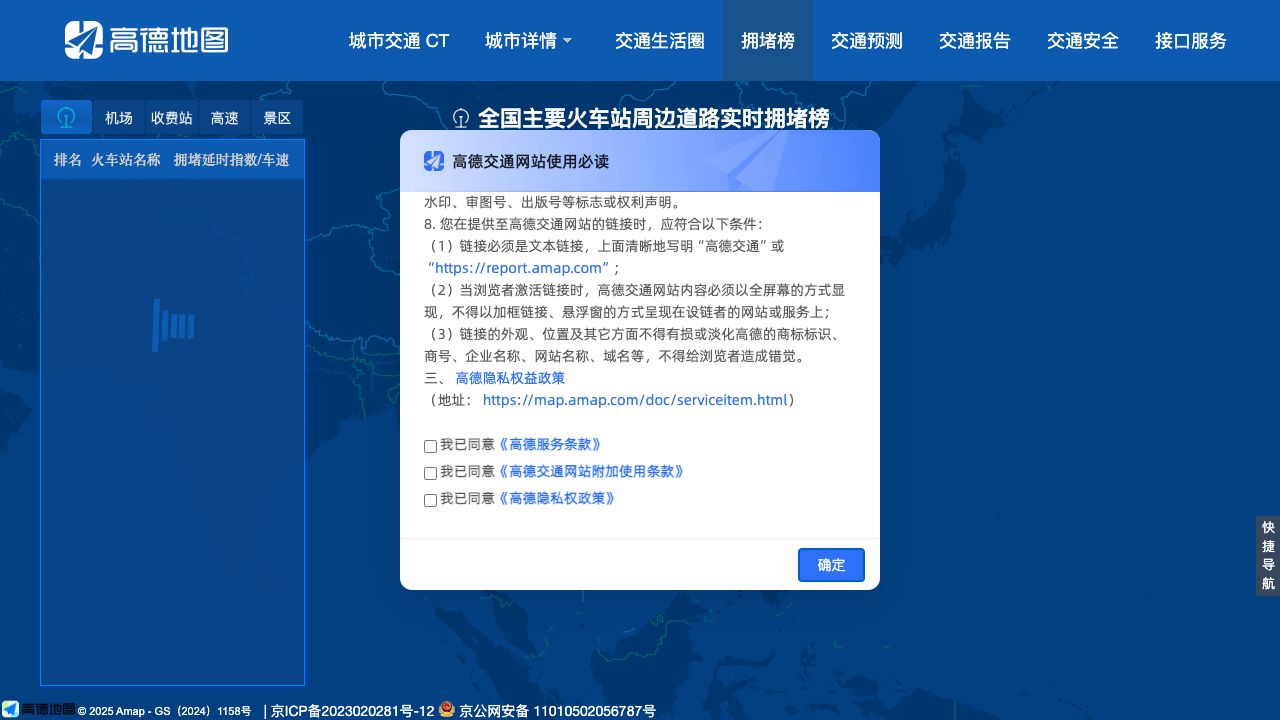The width and height of the screenshot is (1280, 720).
Task: Click train icon beside the ranking title
Action: (x=461, y=118)
